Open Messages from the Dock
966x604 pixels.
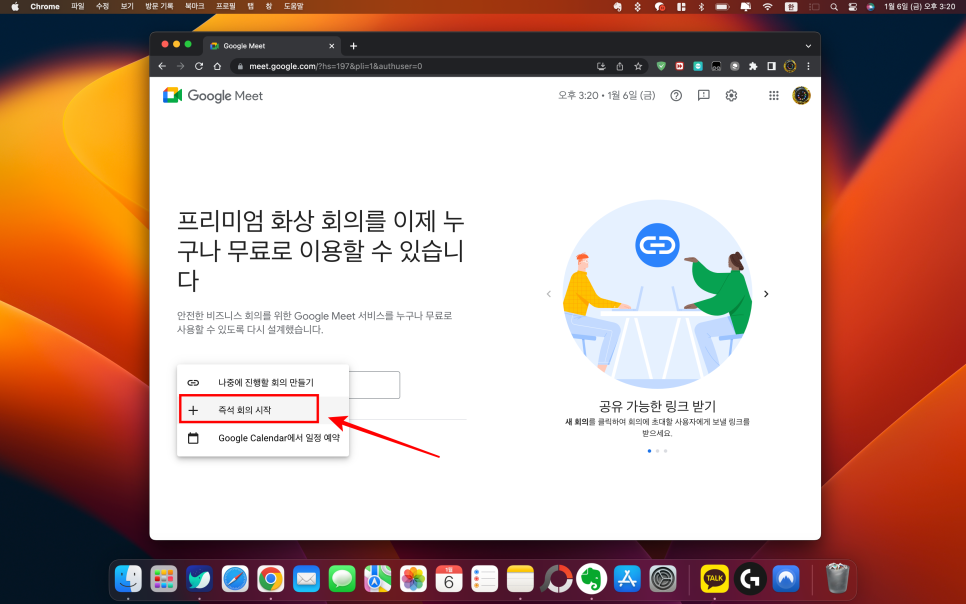point(342,579)
